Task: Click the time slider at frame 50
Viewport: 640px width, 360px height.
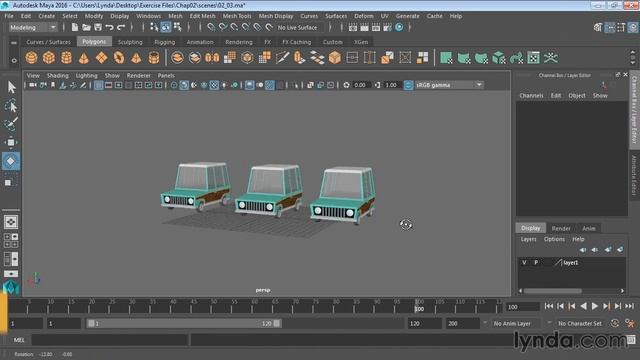Action: pos(213,306)
